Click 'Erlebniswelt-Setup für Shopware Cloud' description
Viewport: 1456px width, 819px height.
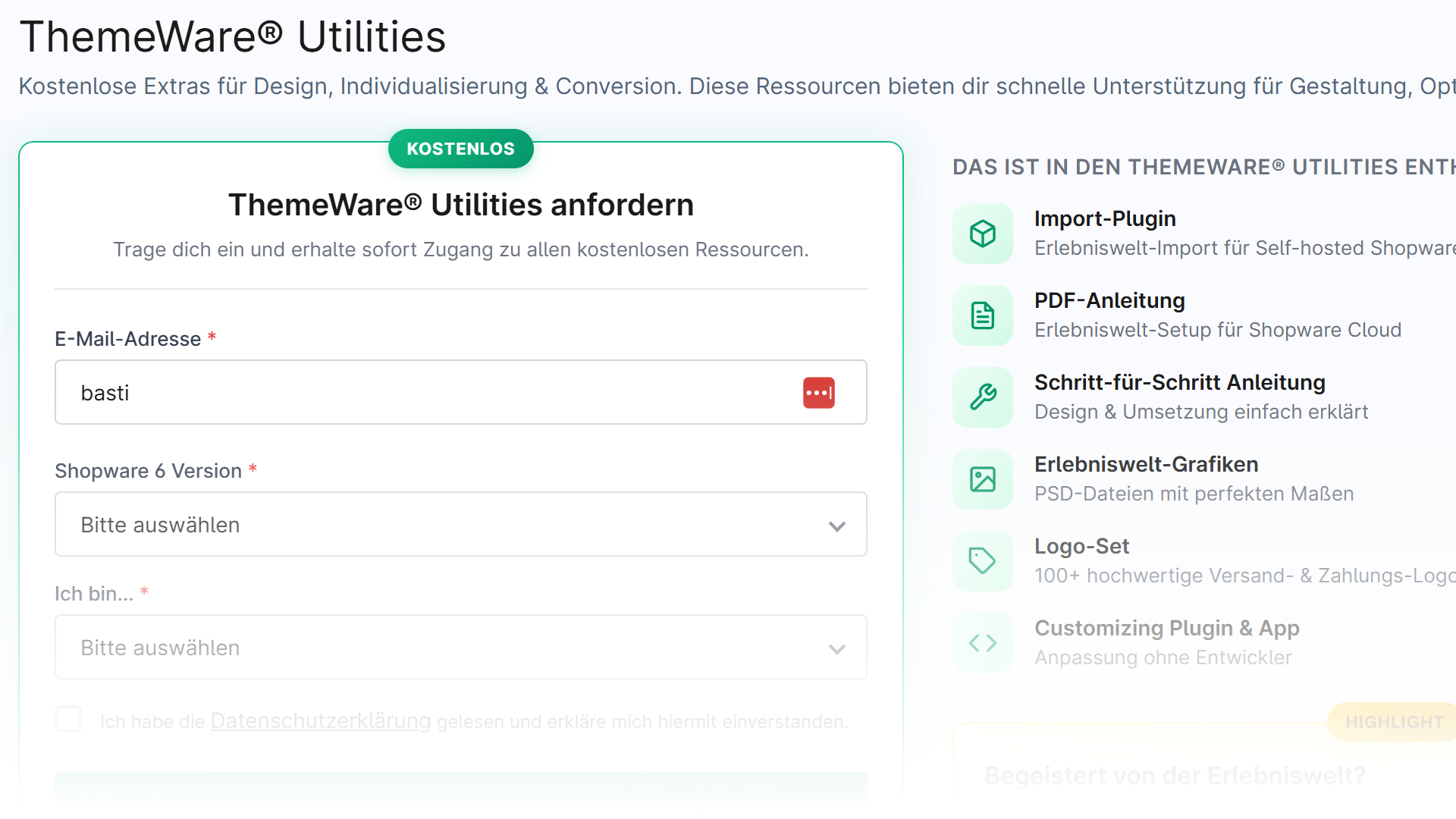[1218, 330]
